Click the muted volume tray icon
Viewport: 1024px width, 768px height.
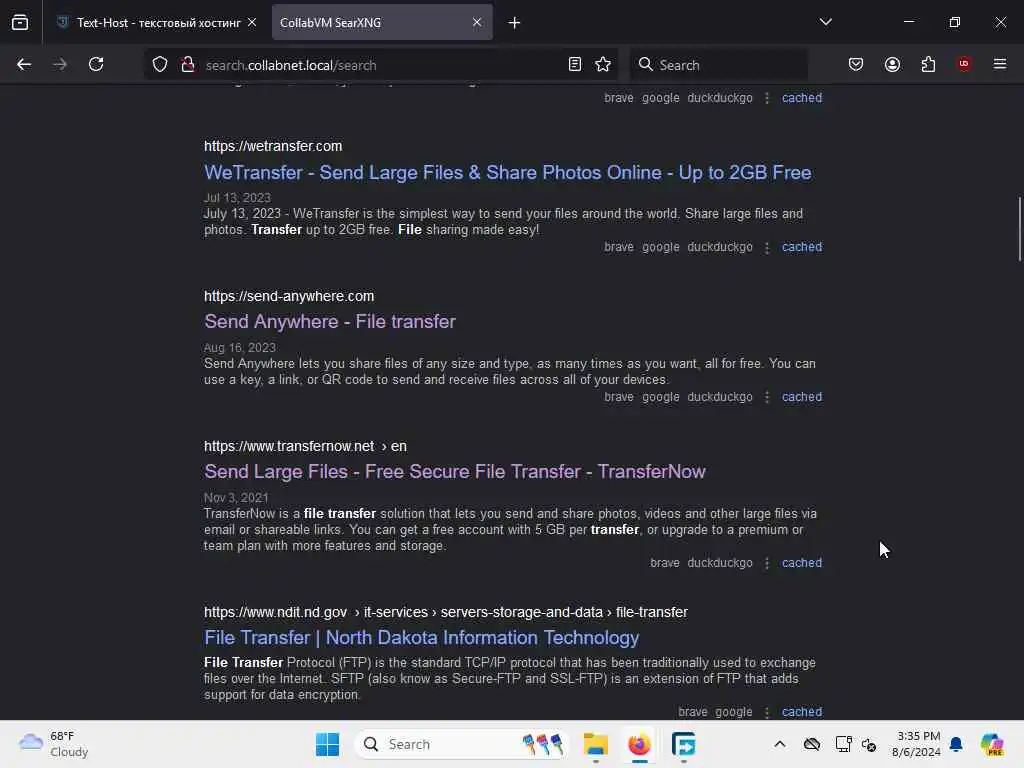tap(869, 744)
